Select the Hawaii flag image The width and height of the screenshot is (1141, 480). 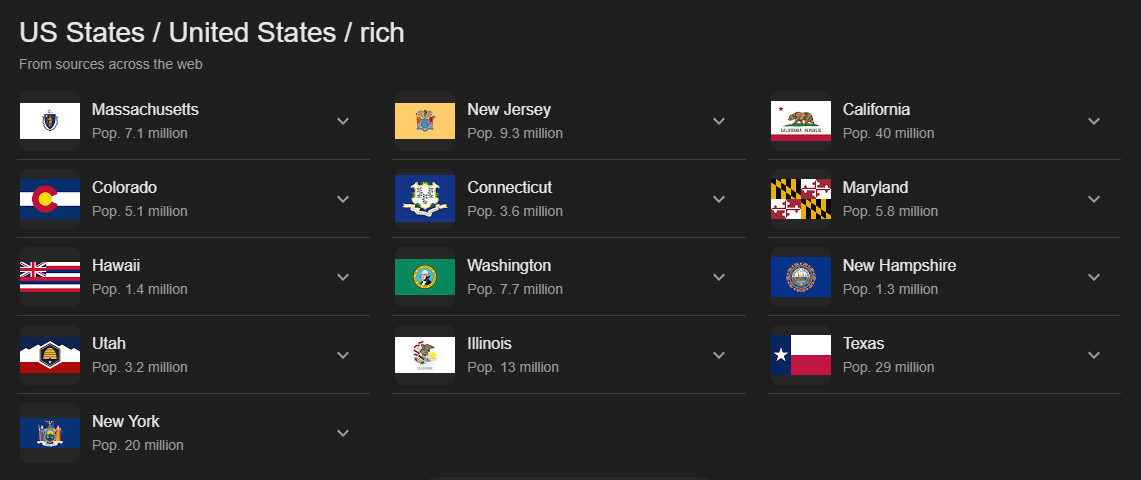49,276
